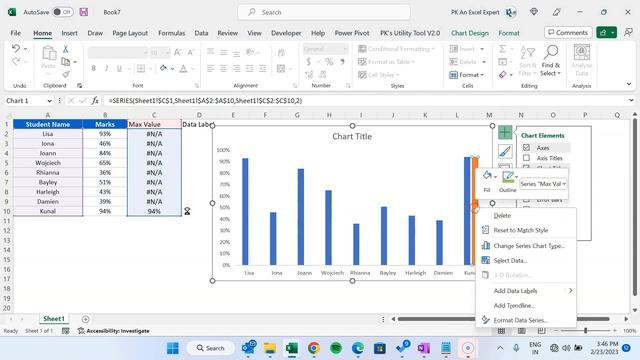
Task: Switch to Normal view icon
Action: 501,331
